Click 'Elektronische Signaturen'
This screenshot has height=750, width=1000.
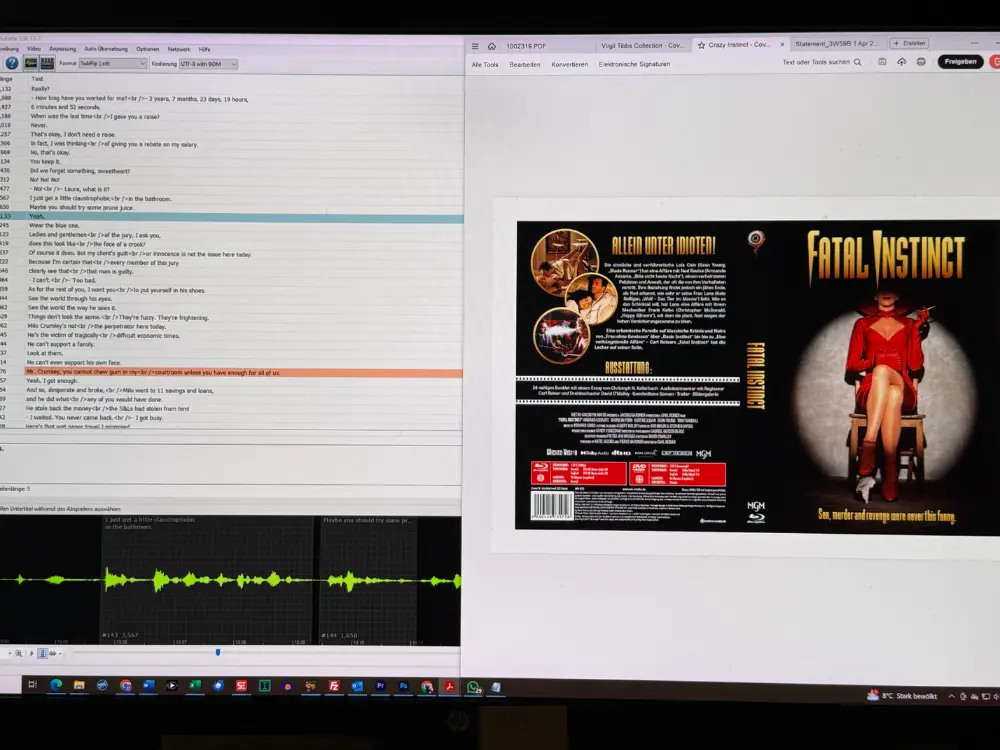pyautogui.click(x=634, y=64)
